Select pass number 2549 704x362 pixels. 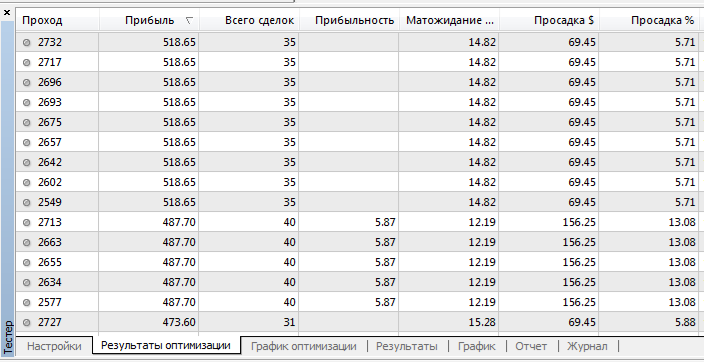coord(50,202)
